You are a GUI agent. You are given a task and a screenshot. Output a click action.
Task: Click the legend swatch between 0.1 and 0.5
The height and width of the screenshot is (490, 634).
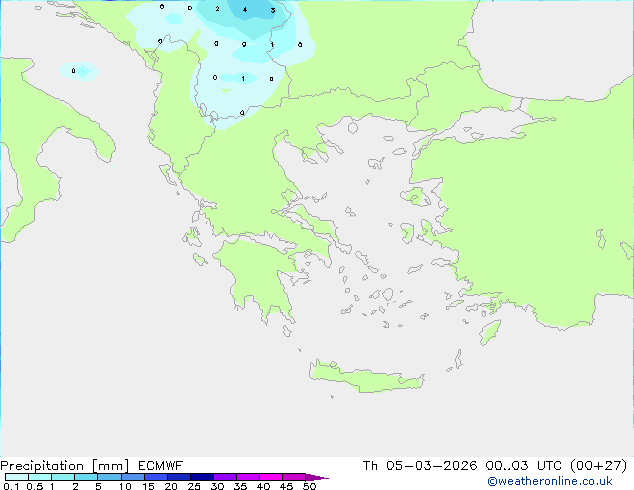tap(17, 477)
